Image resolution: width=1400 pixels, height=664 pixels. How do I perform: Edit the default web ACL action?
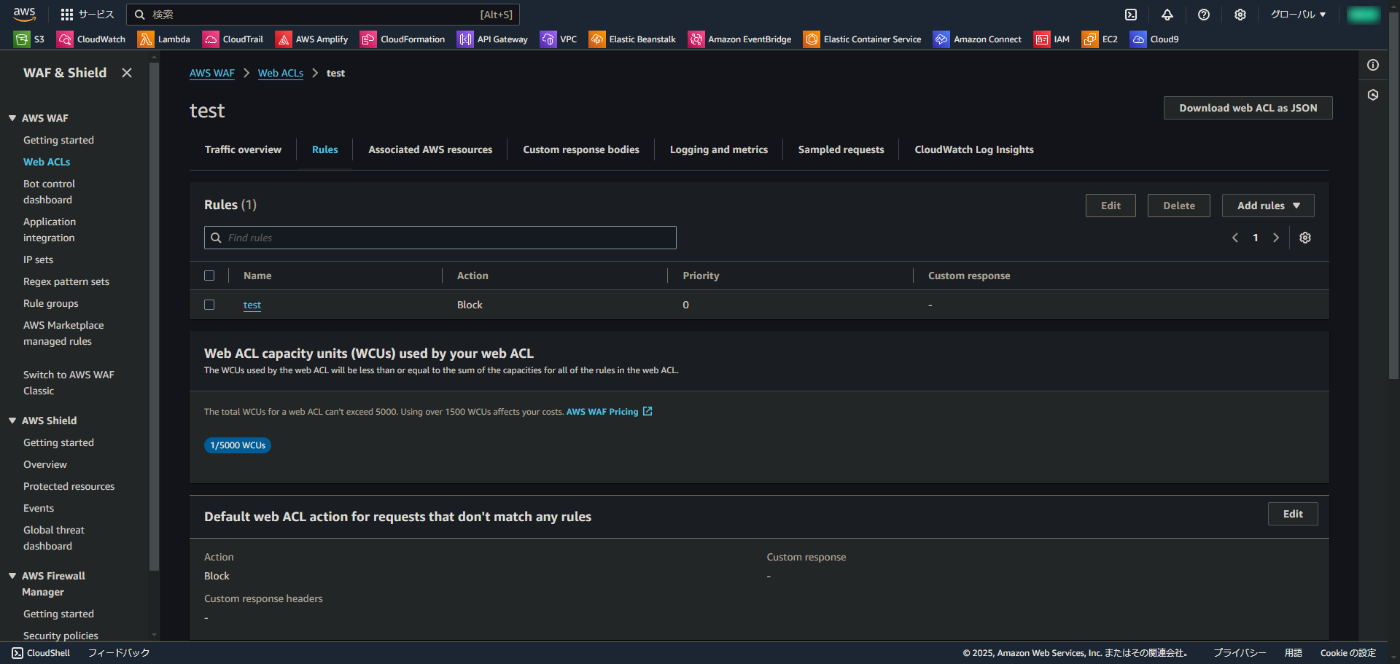click(1293, 514)
